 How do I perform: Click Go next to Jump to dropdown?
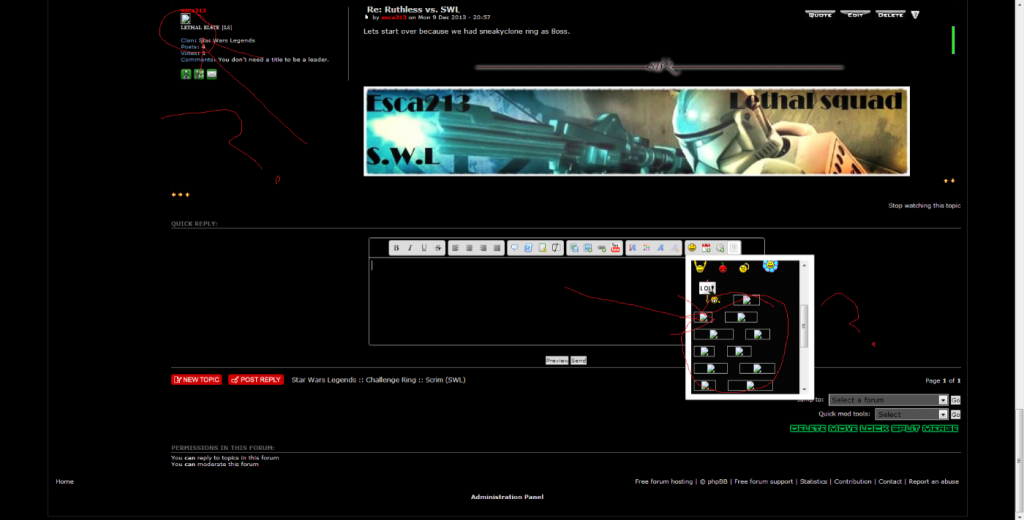[955, 400]
